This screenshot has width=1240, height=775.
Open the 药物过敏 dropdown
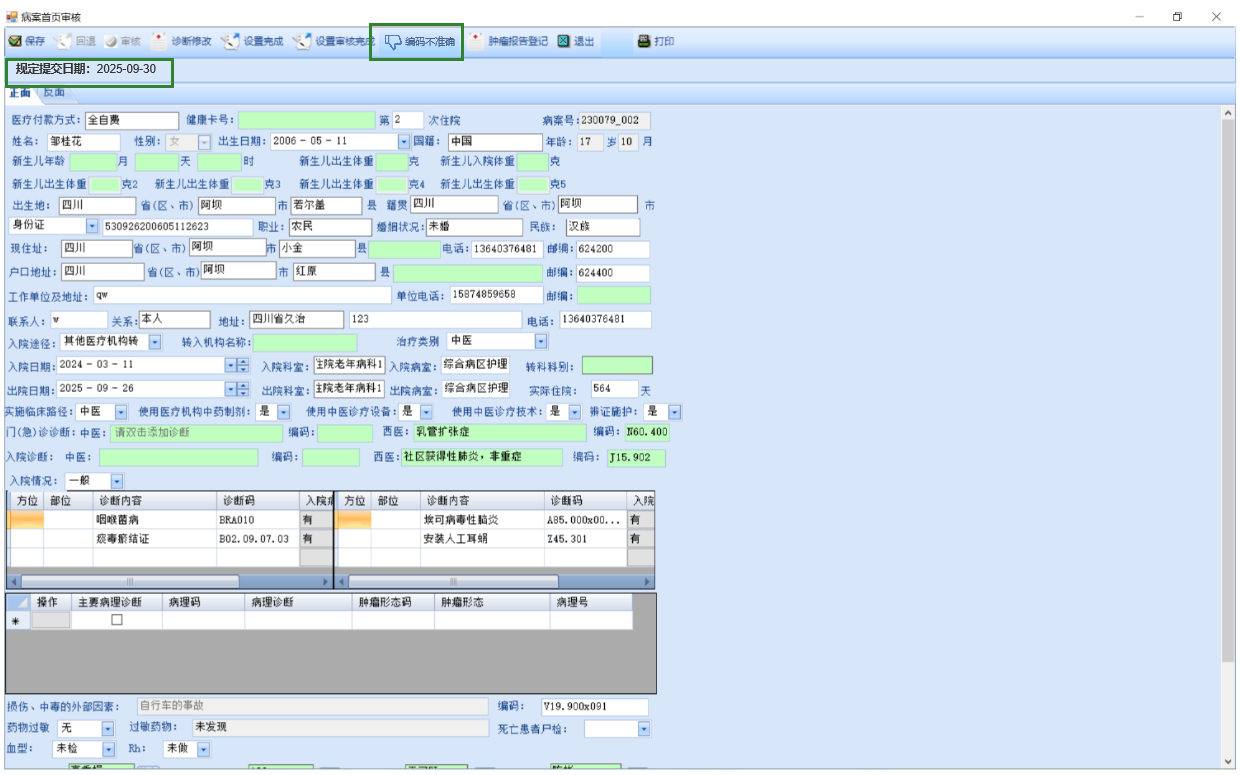(x=107, y=728)
